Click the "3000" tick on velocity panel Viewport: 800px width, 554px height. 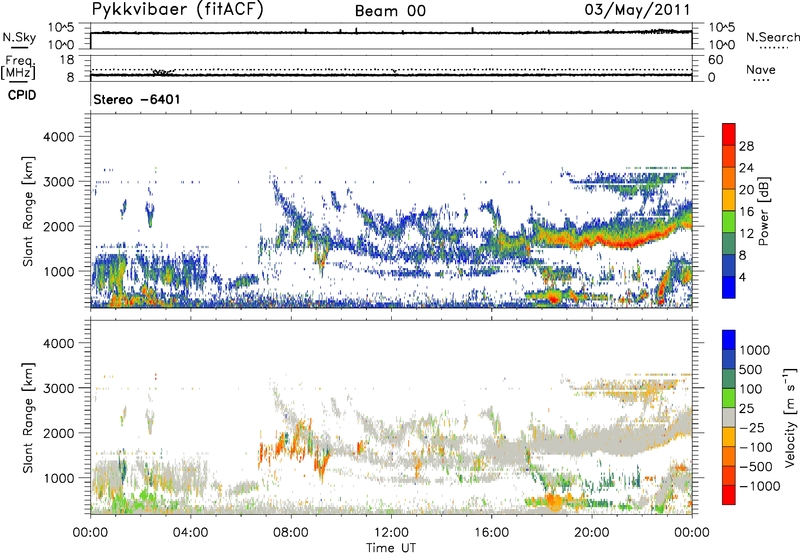58,388
